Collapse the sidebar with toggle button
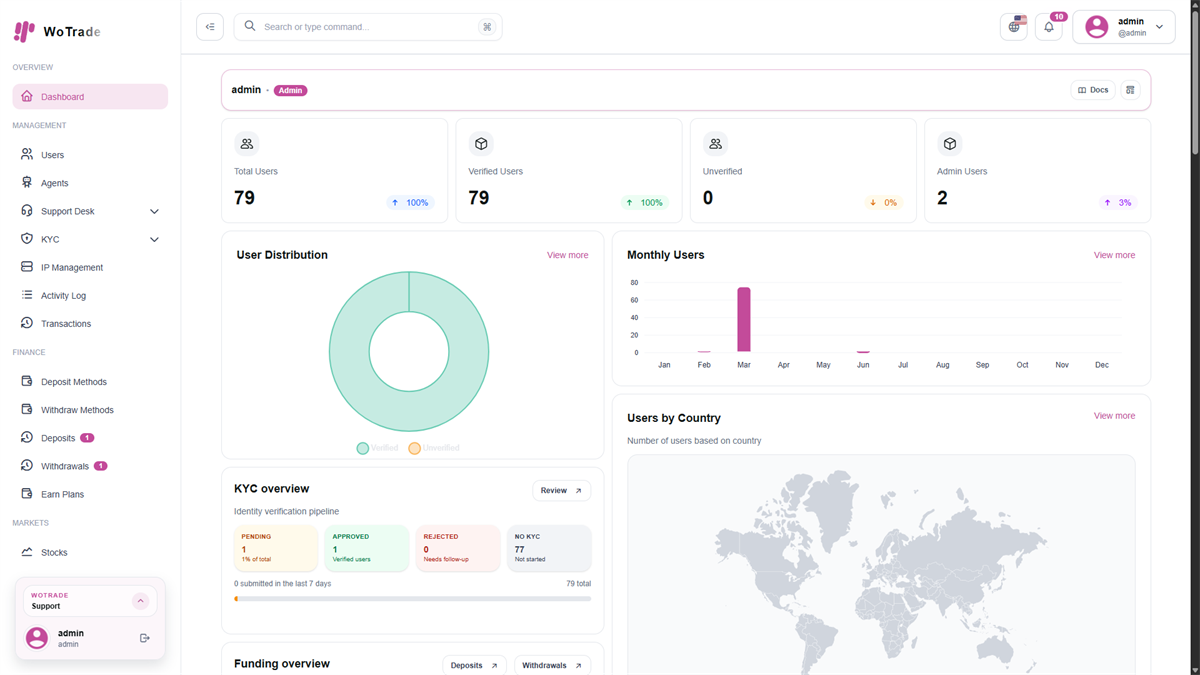This screenshot has height=675, width=1200. tap(210, 27)
